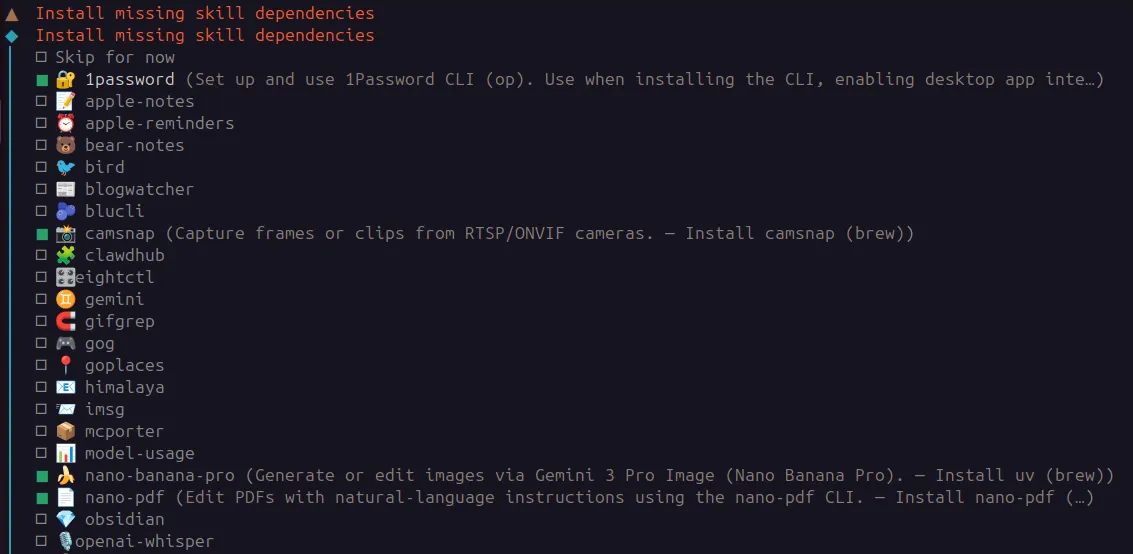
Task: Click the bar chart icon for model-usage
Action: click(x=65, y=453)
